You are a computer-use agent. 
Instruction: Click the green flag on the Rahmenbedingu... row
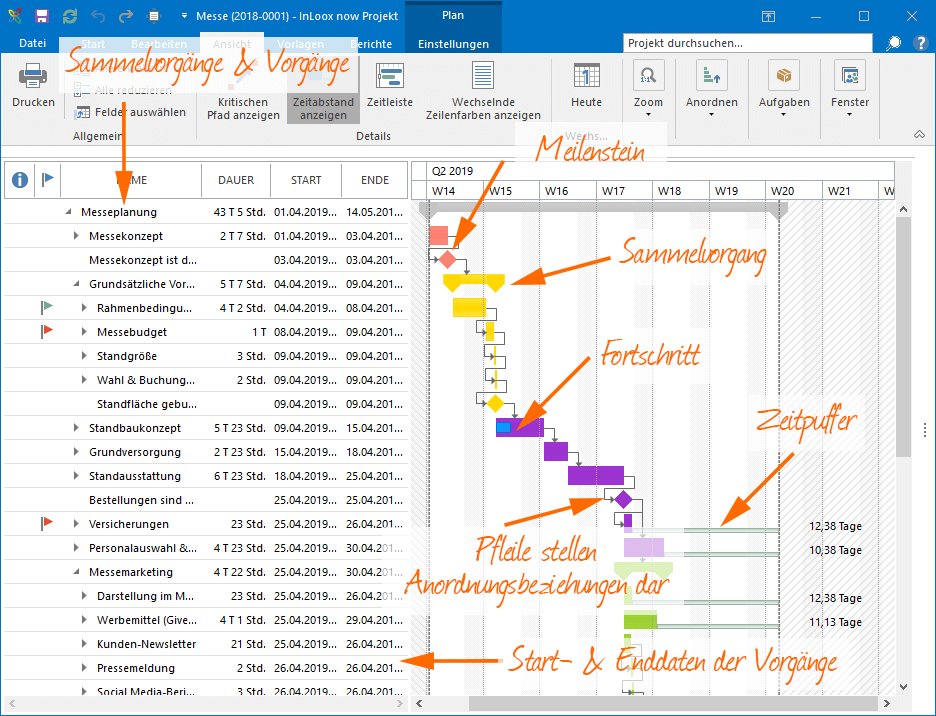tap(47, 307)
